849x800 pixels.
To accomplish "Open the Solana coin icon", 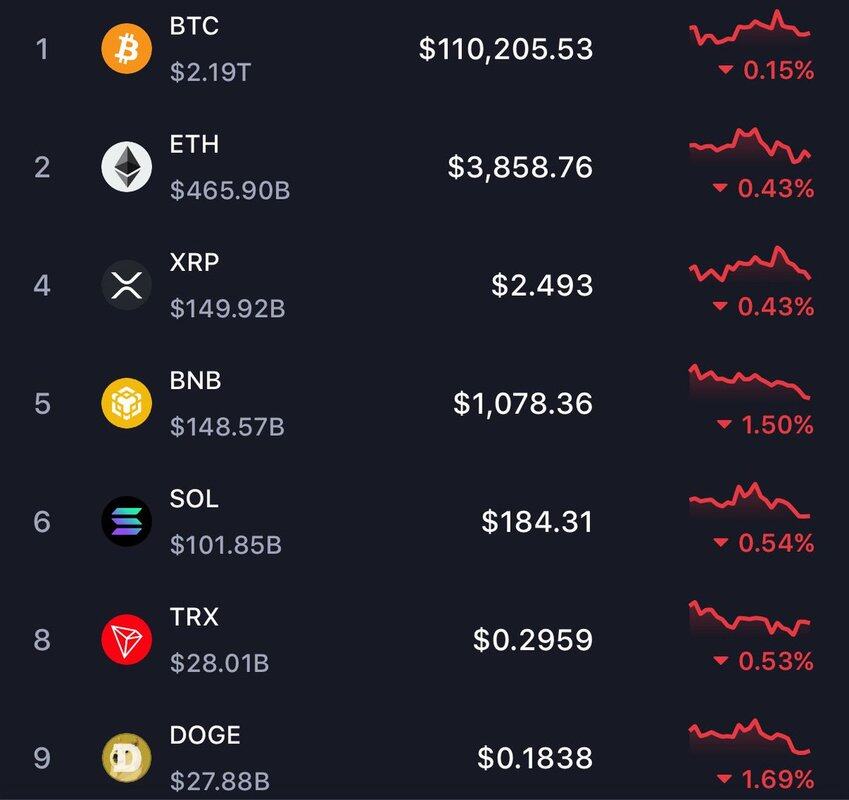I will [x=127, y=521].
